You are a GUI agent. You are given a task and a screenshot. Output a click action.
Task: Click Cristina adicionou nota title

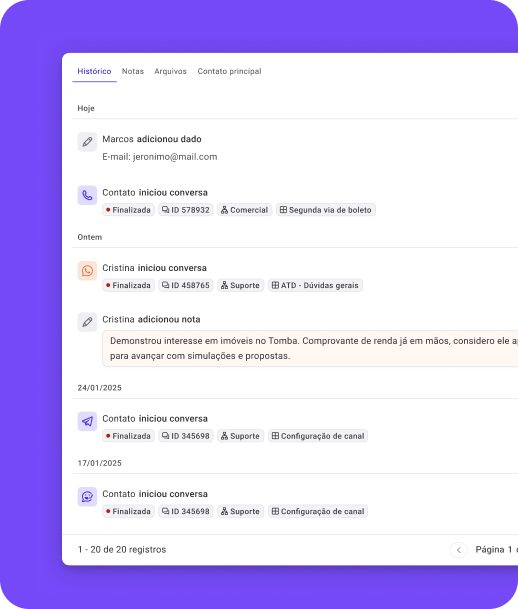pyautogui.click(x=151, y=319)
